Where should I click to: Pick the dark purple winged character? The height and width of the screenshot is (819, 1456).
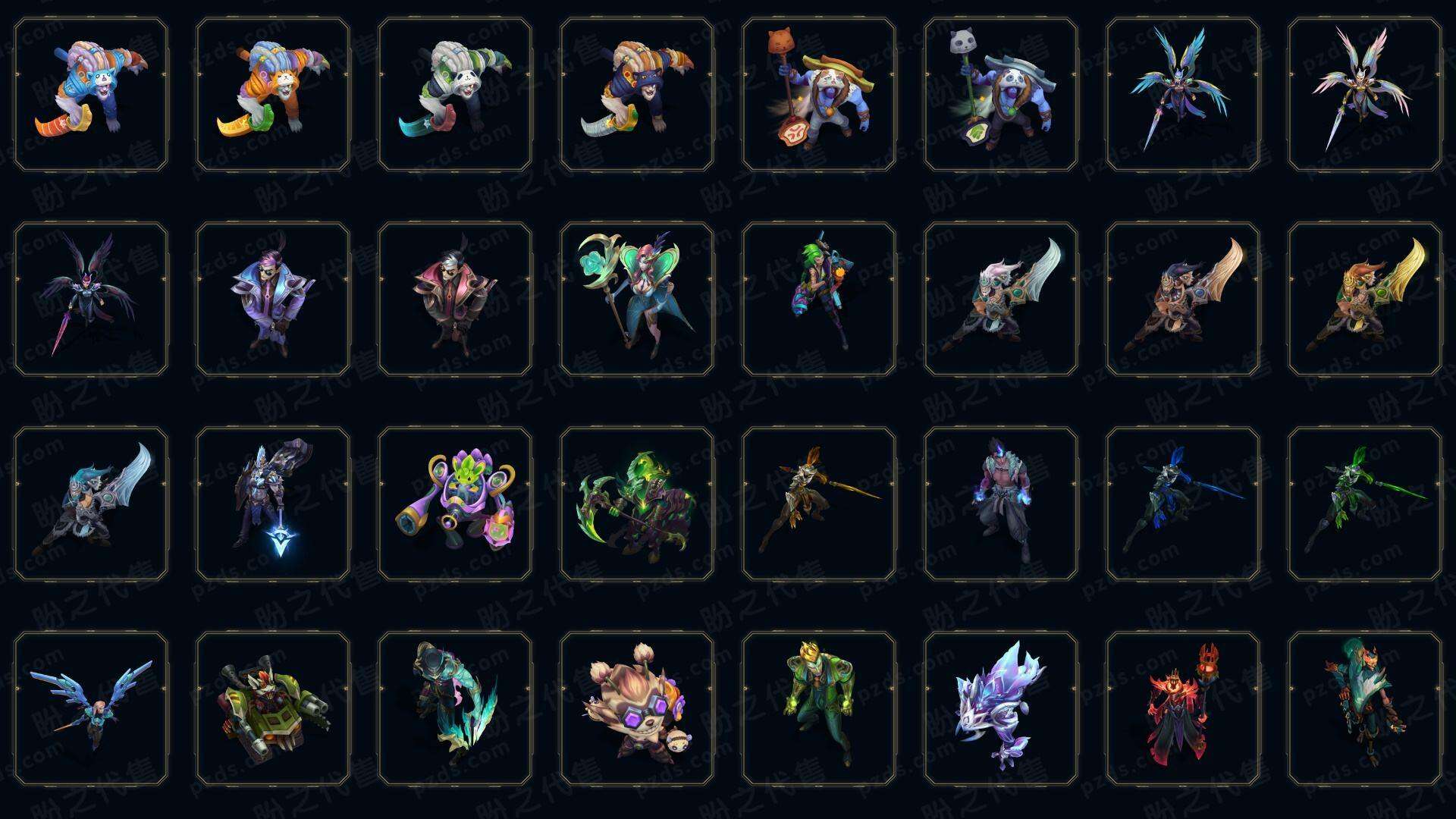point(91,299)
